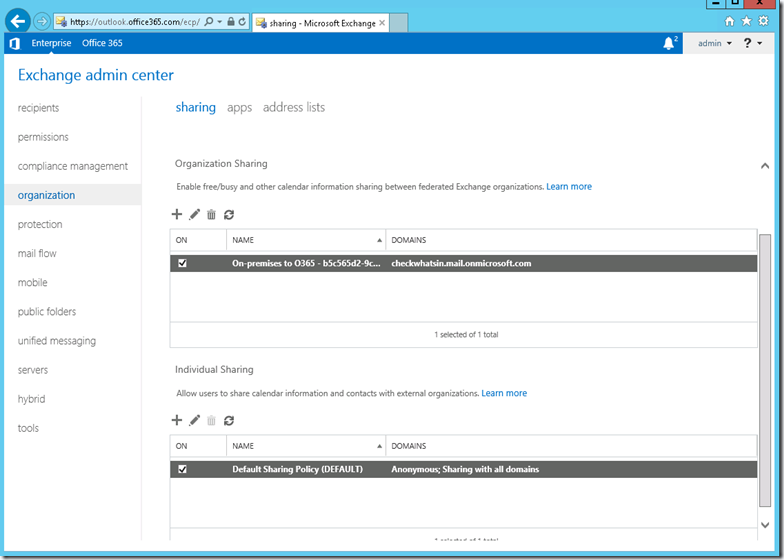
Task: Select the On-premises to O365 name cell
Action: tap(306, 263)
